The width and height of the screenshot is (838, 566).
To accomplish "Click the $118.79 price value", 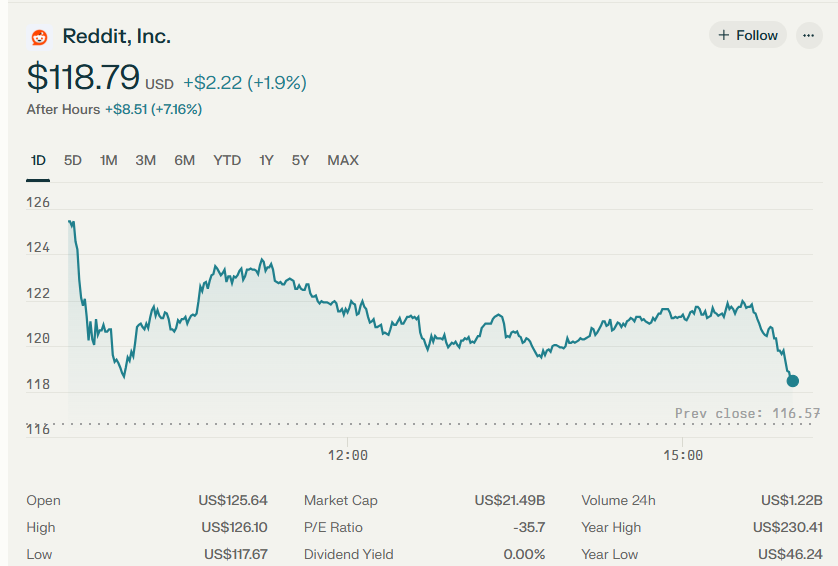I will [83, 77].
